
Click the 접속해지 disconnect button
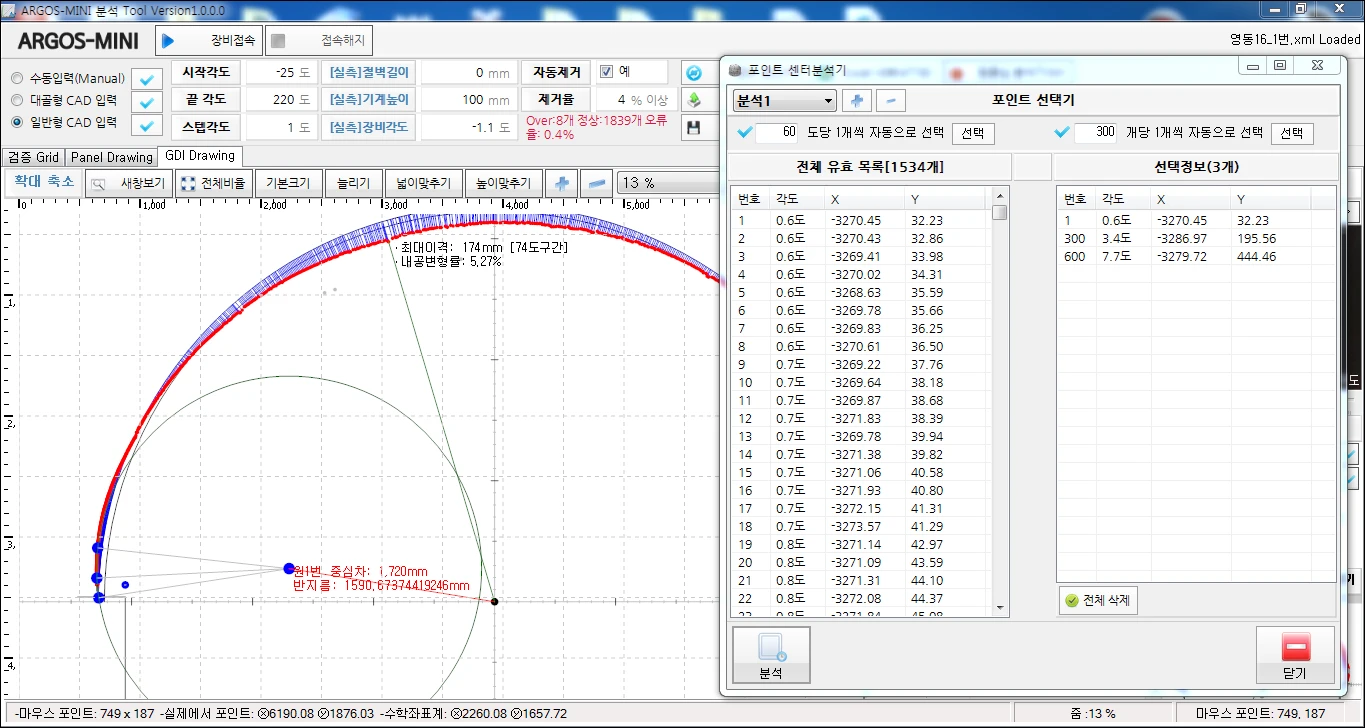[319, 41]
